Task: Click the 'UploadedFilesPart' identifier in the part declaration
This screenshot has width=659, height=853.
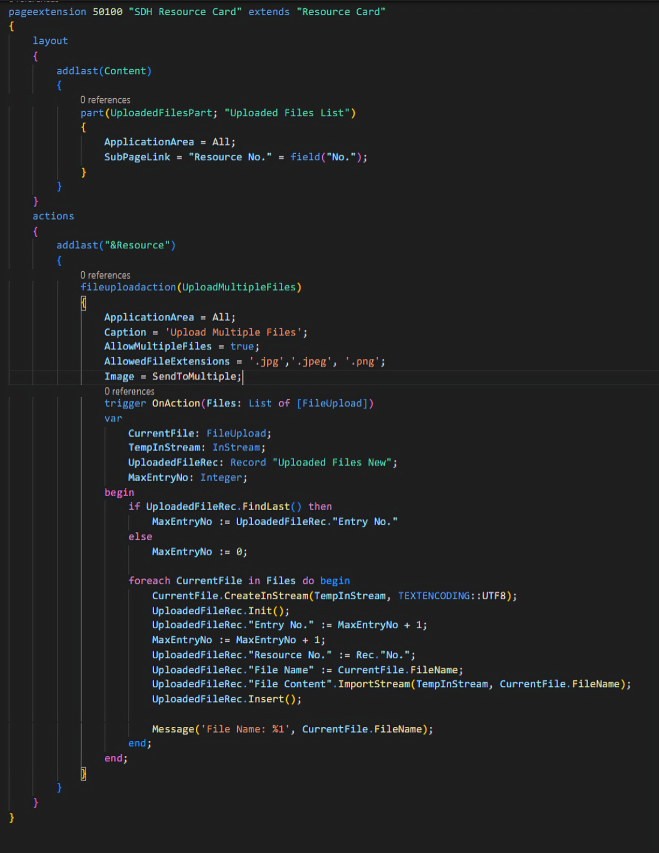Action: point(161,113)
